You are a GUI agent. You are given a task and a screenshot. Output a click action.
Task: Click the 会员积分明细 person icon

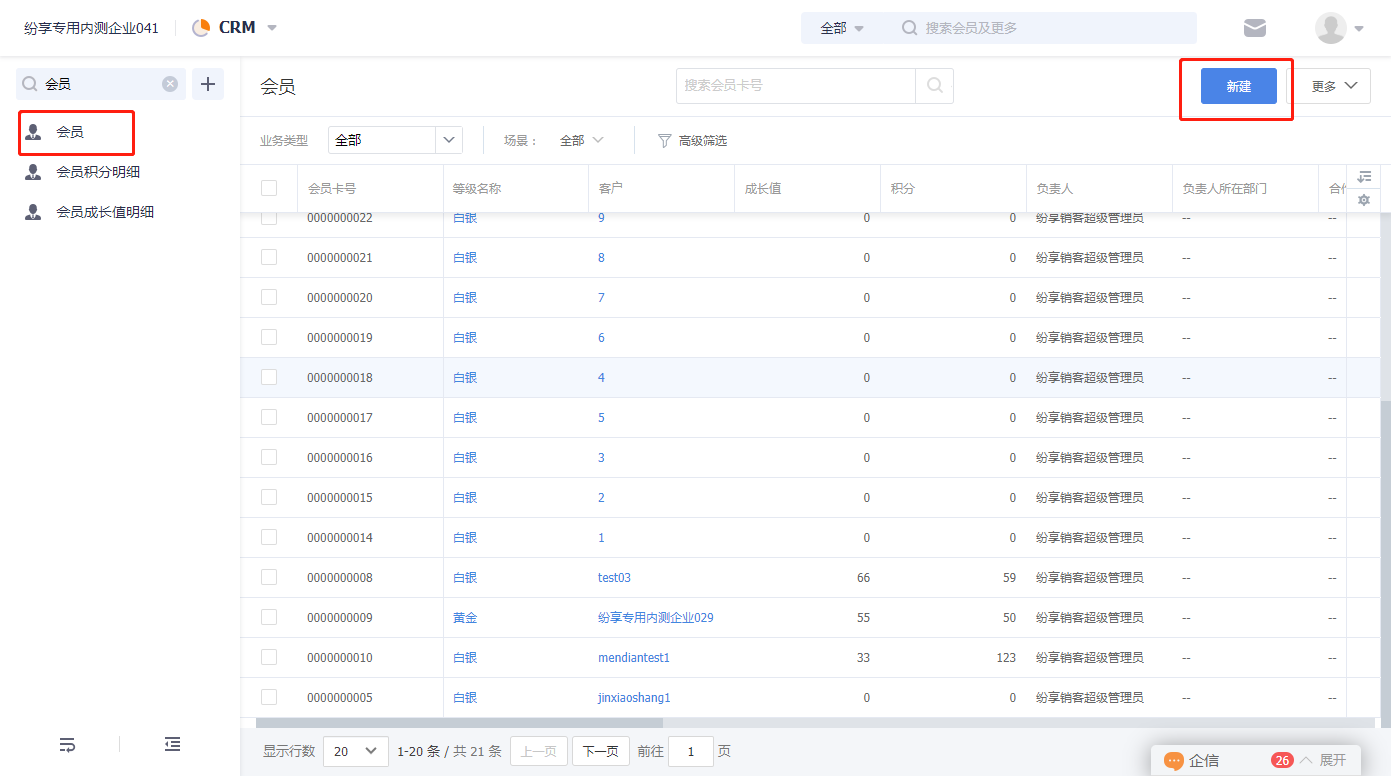pos(34,172)
